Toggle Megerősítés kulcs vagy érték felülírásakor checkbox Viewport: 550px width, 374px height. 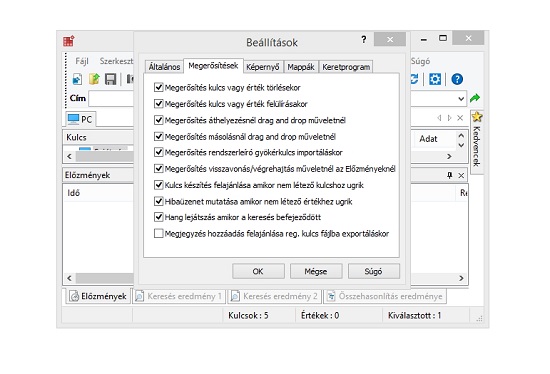click(x=159, y=103)
